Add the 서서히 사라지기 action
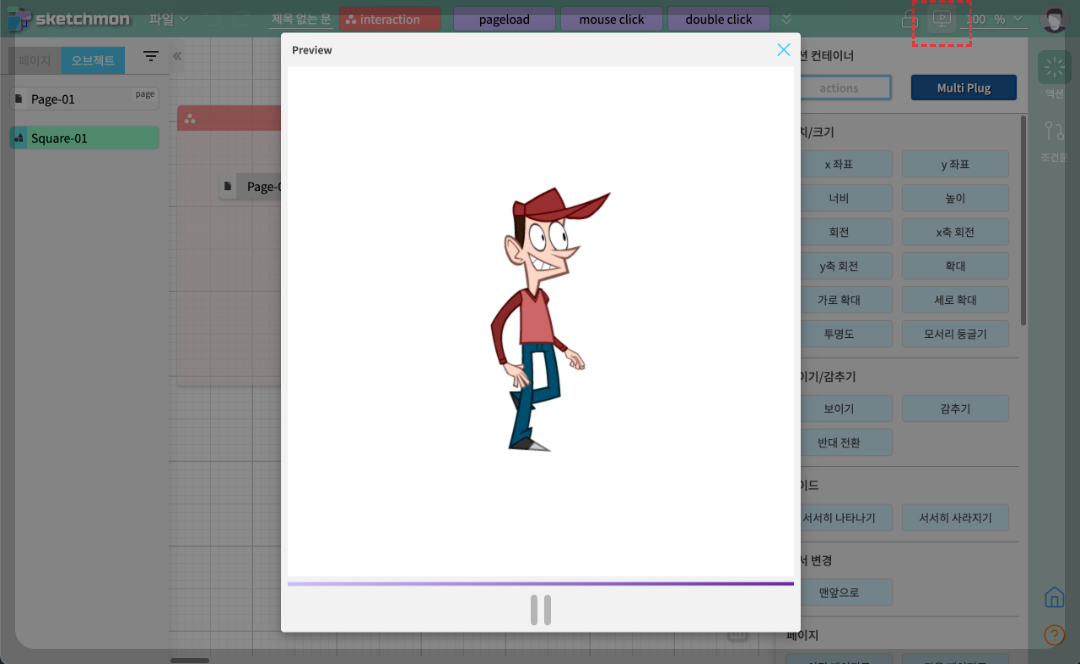Image resolution: width=1080 pixels, height=664 pixels. coord(955,517)
